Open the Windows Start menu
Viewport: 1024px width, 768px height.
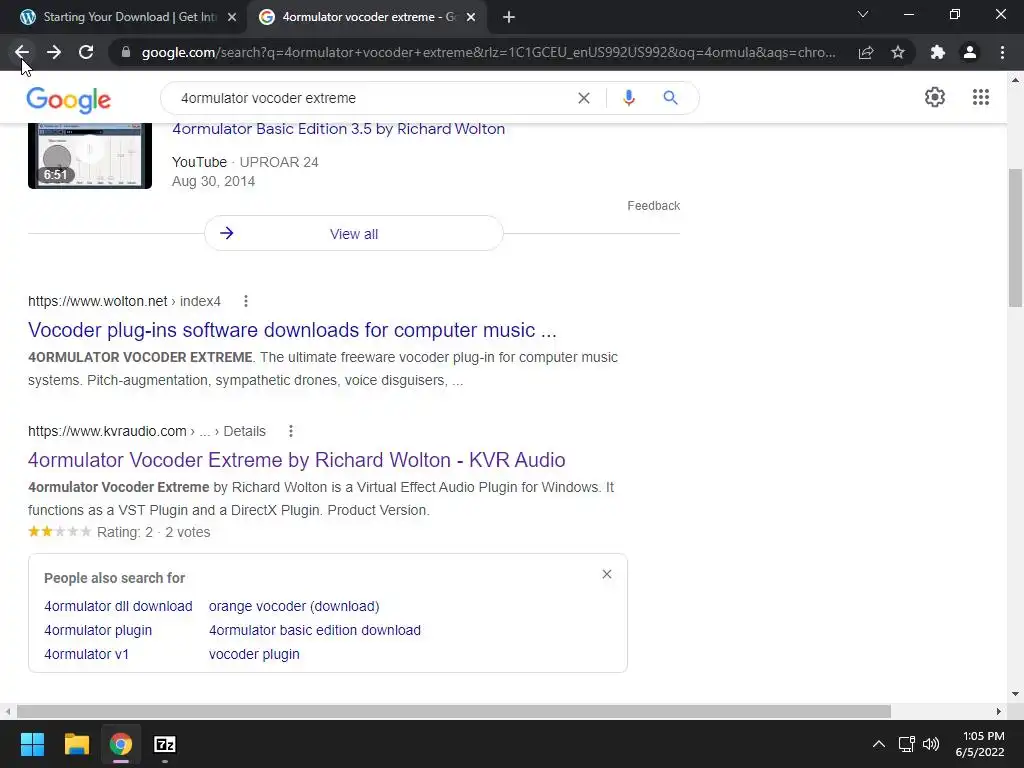coord(32,744)
